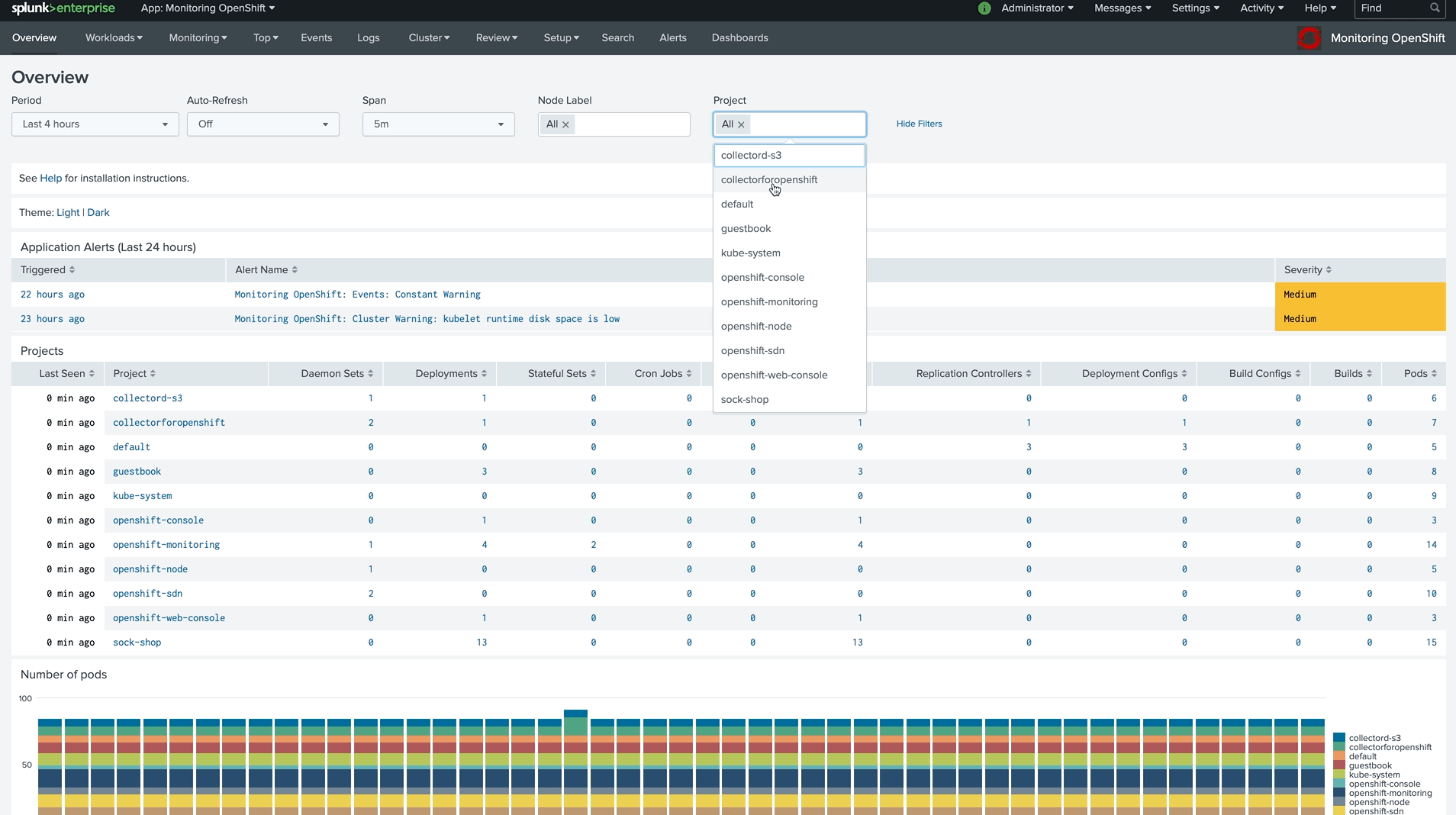Image resolution: width=1456 pixels, height=815 pixels.
Task: Go to the Logs tab
Action: coord(368,38)
